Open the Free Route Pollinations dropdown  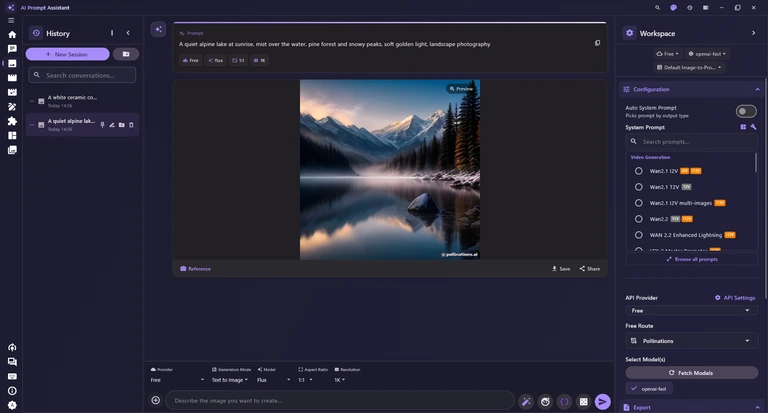[x=692, y=340]
